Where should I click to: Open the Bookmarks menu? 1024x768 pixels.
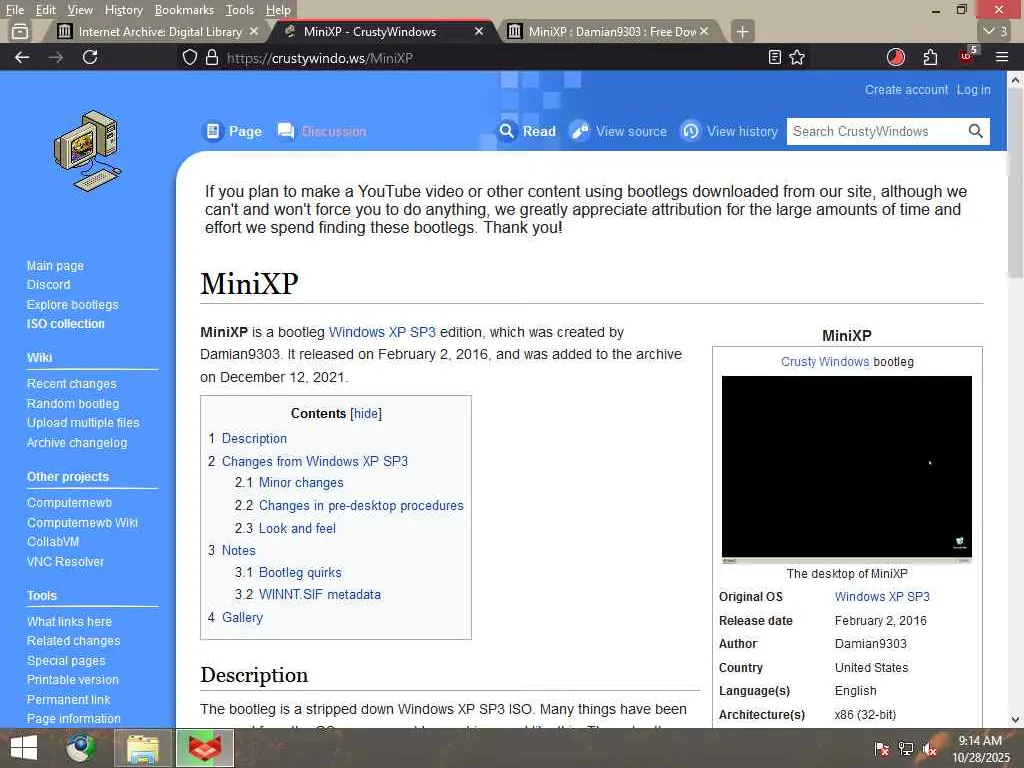click(184, 10)
